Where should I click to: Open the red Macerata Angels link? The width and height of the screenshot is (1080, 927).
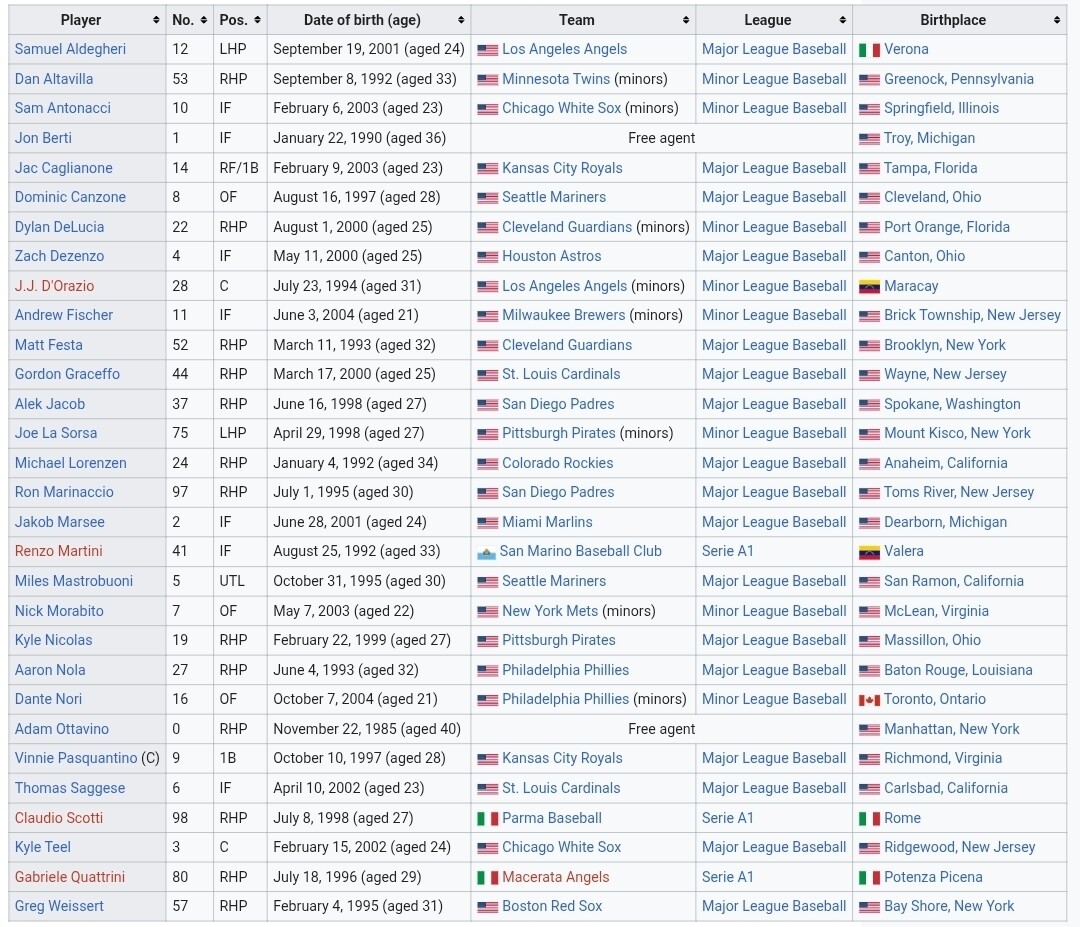click(x=556, y=877)
